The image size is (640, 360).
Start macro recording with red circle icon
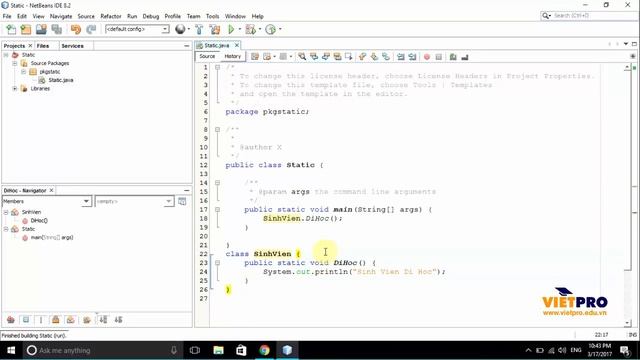point(427,57)
